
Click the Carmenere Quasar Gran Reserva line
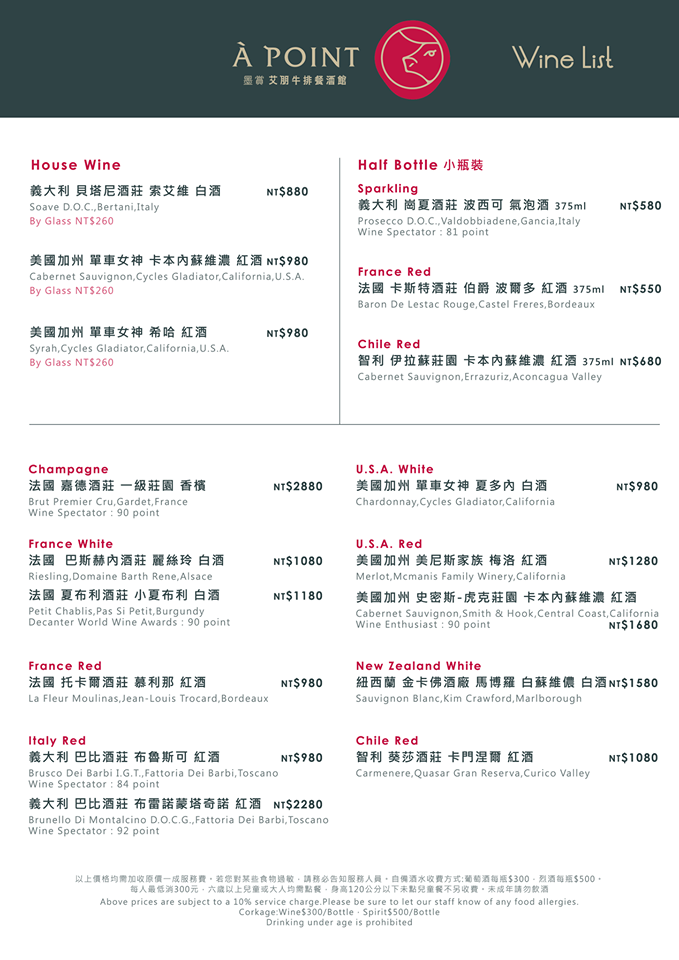[472, 773]
